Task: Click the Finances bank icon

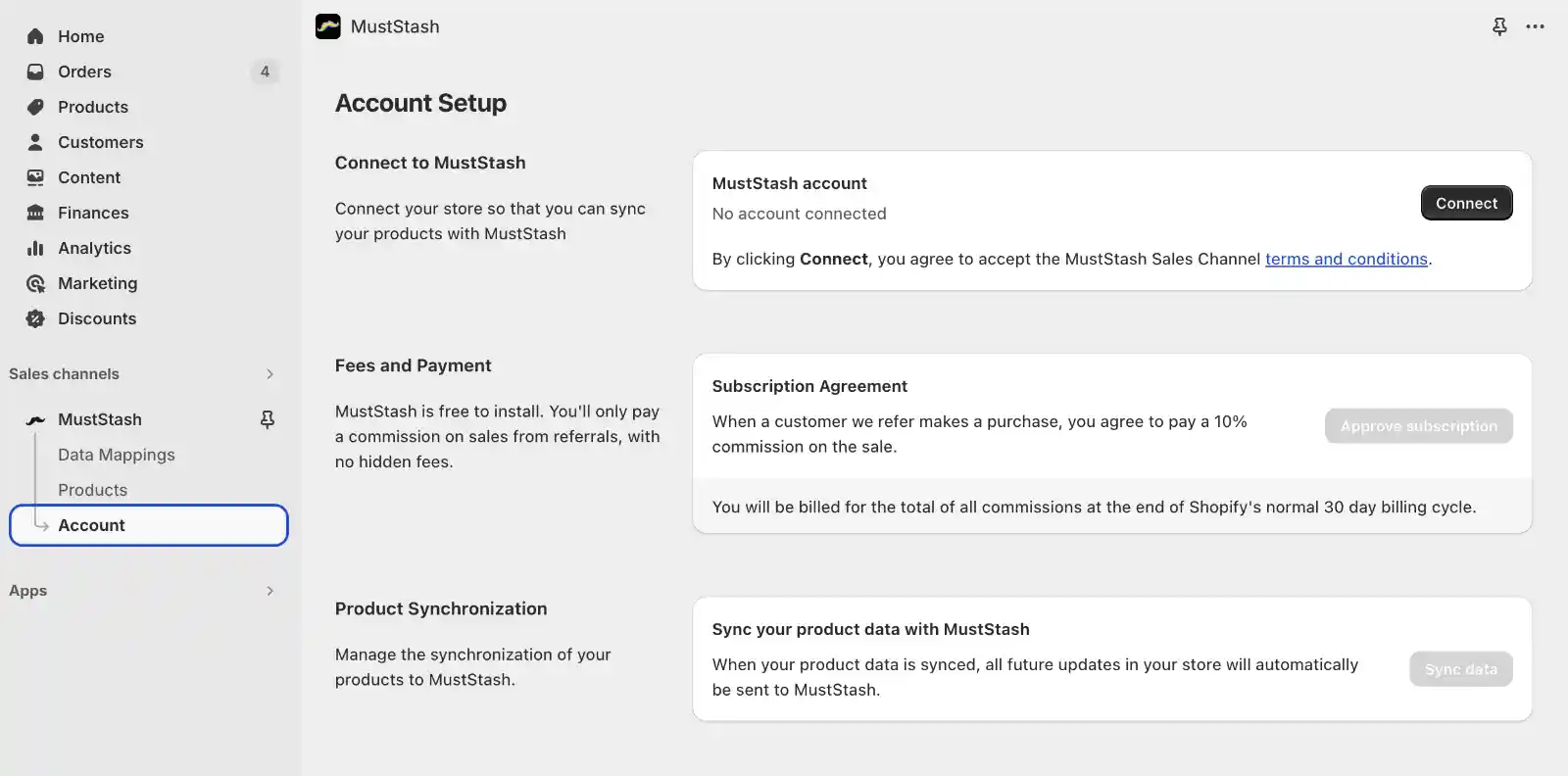Action: pyautogui.click(x=35, y=213)
